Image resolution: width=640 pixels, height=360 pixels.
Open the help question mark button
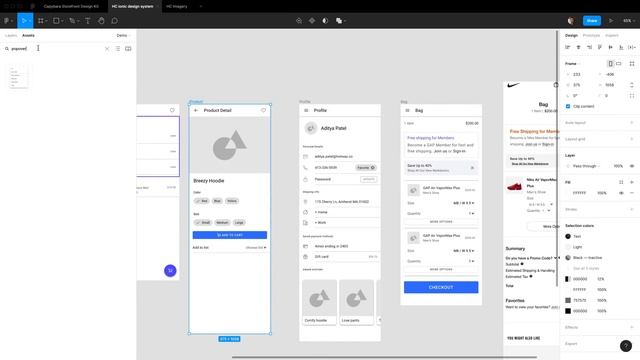point(626,346)
